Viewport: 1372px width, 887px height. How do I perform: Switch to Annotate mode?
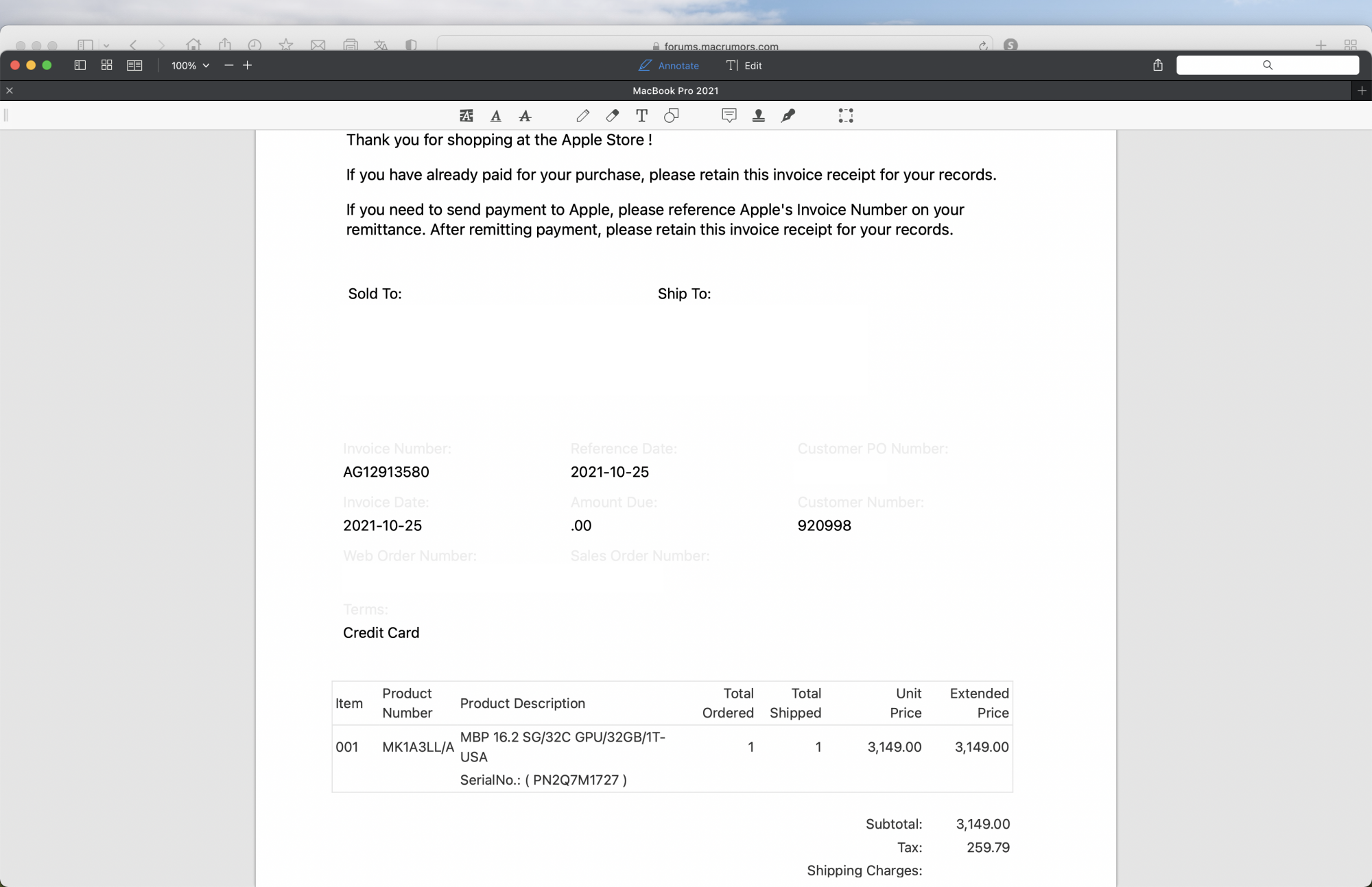click(669, 65)
